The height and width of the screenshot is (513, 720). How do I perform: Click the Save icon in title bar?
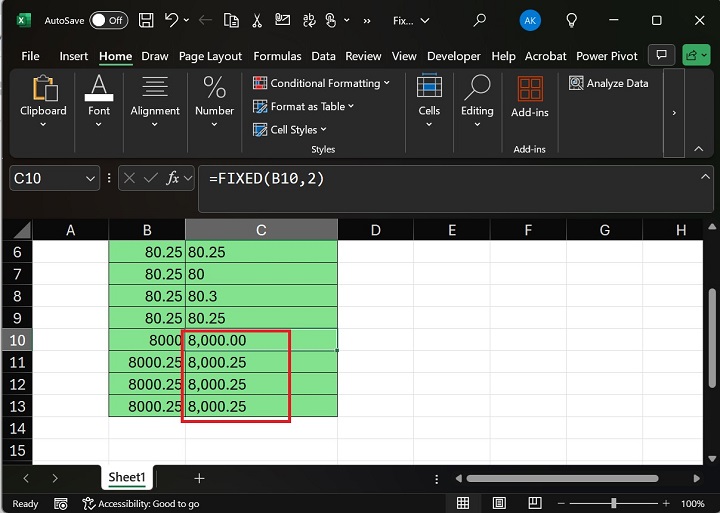click(146, 20)
